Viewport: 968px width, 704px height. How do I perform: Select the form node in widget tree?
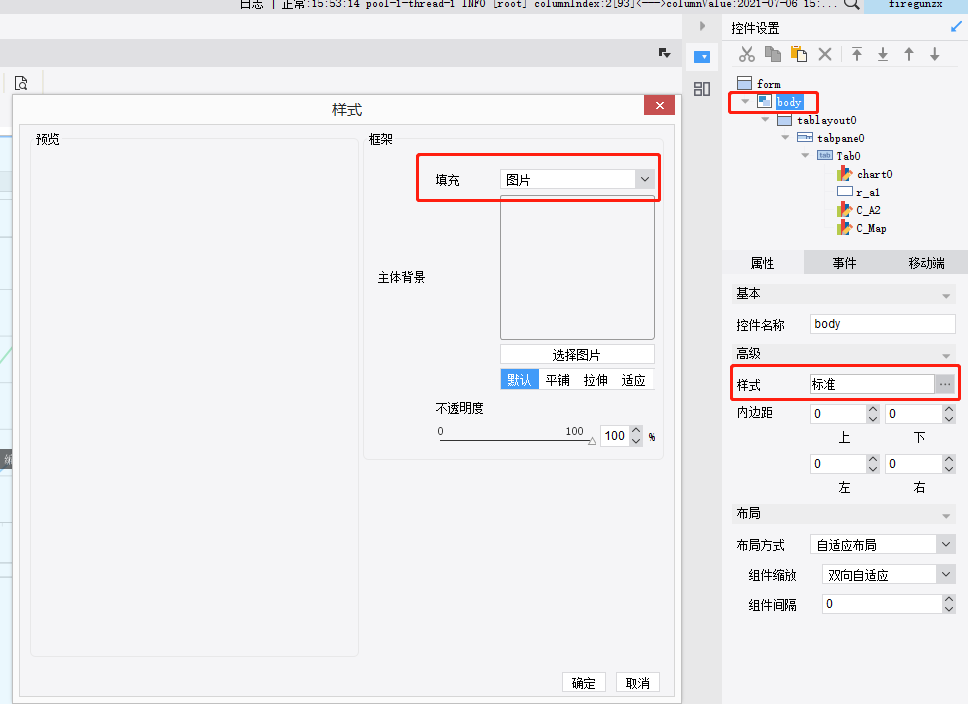point(769,84)
